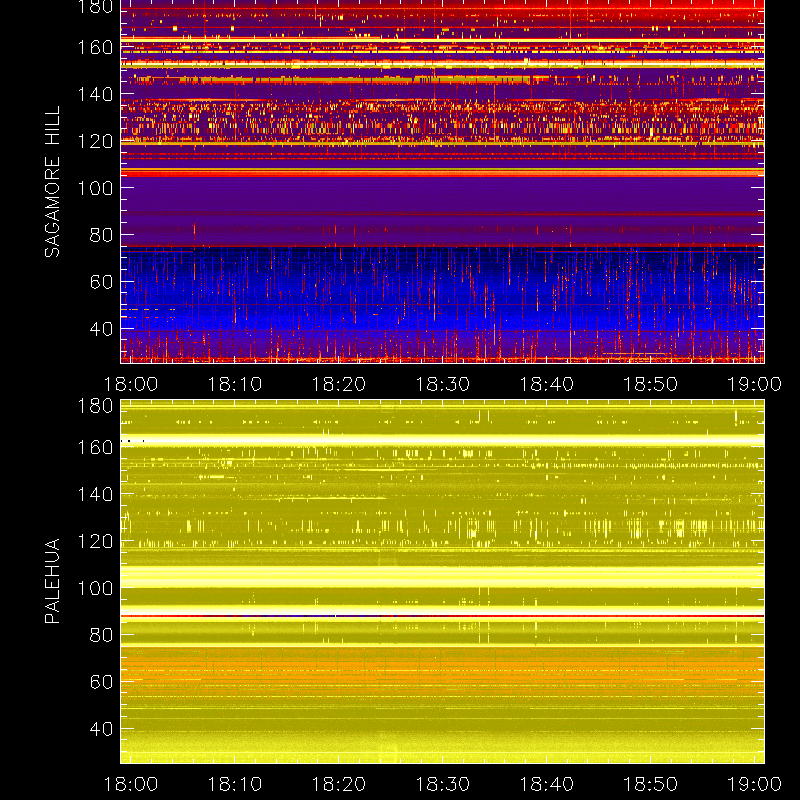Pick the 60 tick label on Sagamore Hill axis
Viewport: 800px width, 800px height.
(x=101, y=282)
